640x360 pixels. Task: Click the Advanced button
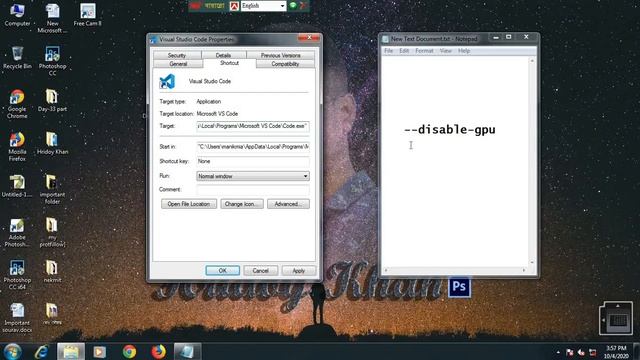coord(288,204)
